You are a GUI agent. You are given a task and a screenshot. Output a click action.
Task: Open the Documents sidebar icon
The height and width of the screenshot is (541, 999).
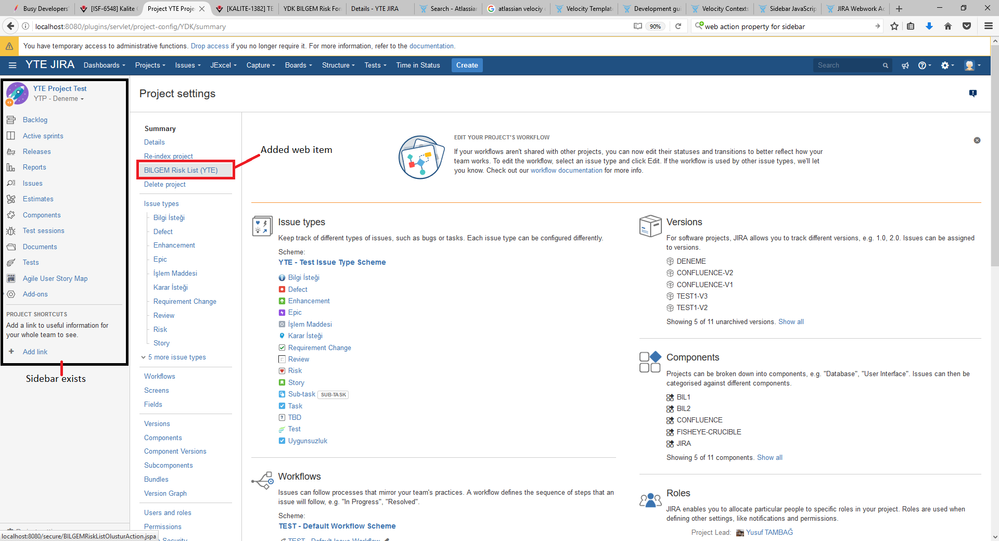point(11,247)
